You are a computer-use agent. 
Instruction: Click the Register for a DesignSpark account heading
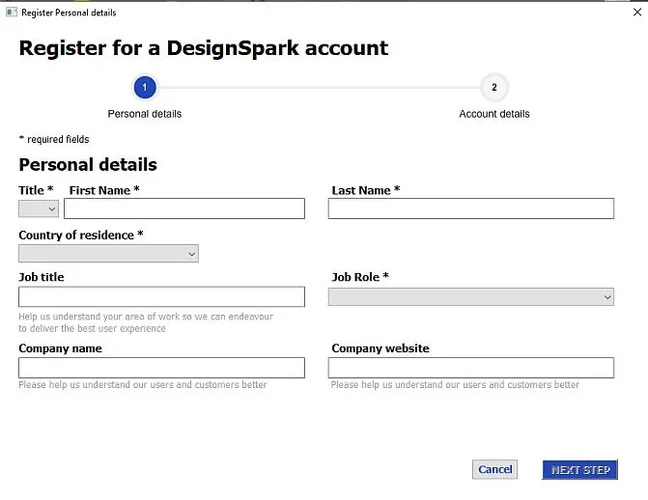coord(203,48)
